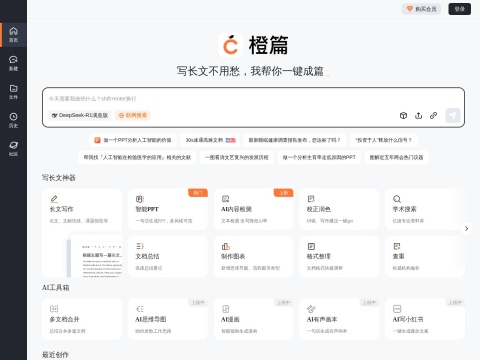Click the 制作图表 chart icon
This screenshot has width=480, height=360.
225,246
